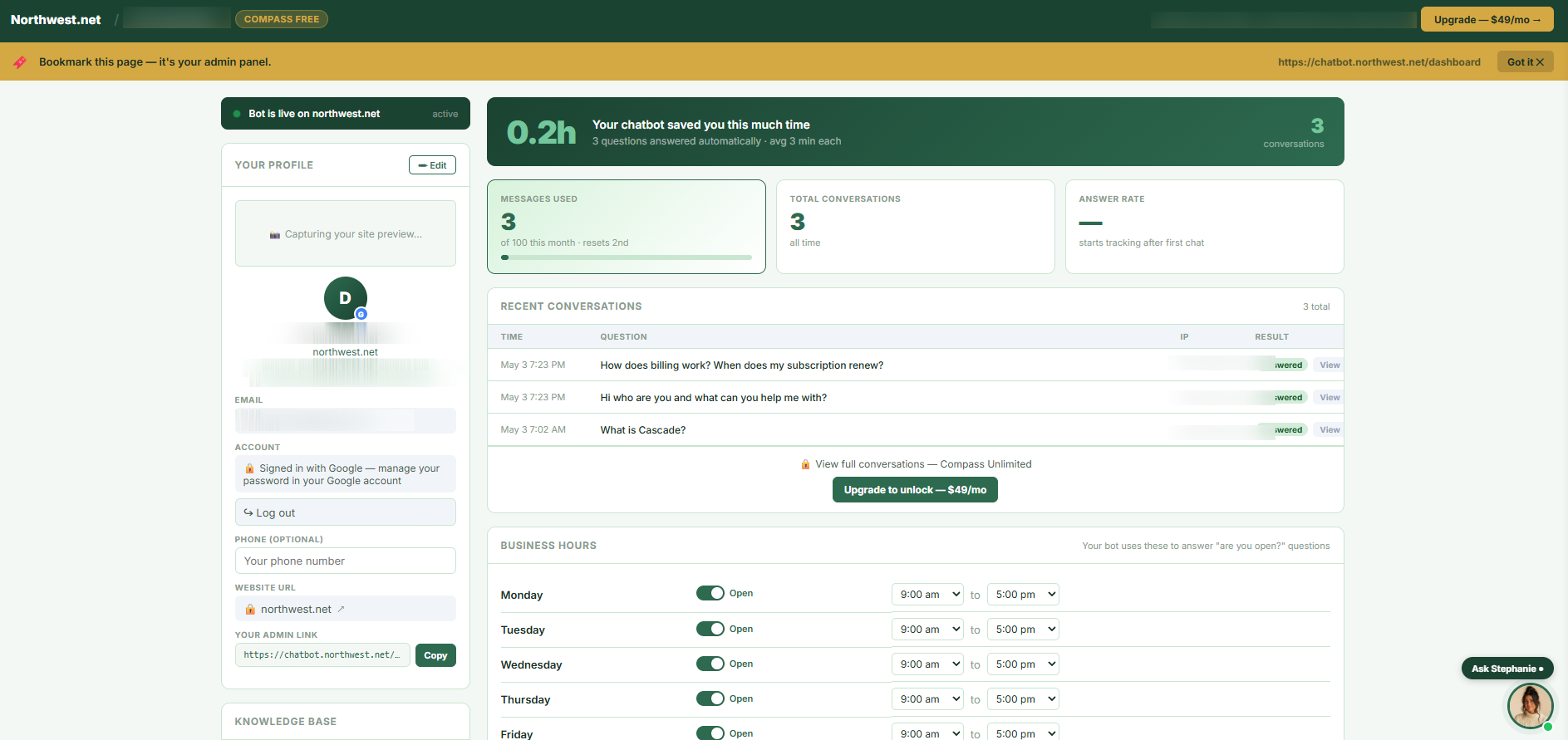Open Thursday start time dropdown
1568x740 pixels.
[927, 698]
